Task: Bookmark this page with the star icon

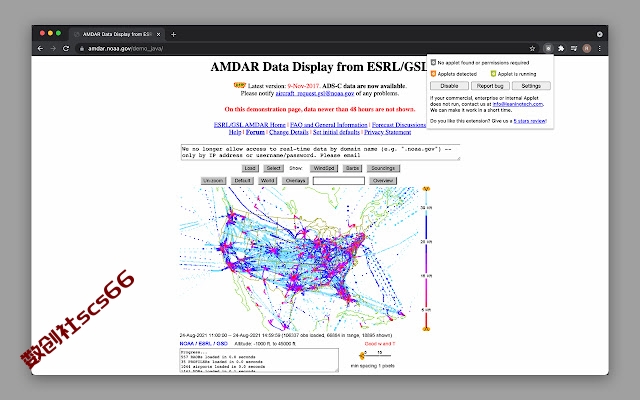Action: click(x=532, y=48)
